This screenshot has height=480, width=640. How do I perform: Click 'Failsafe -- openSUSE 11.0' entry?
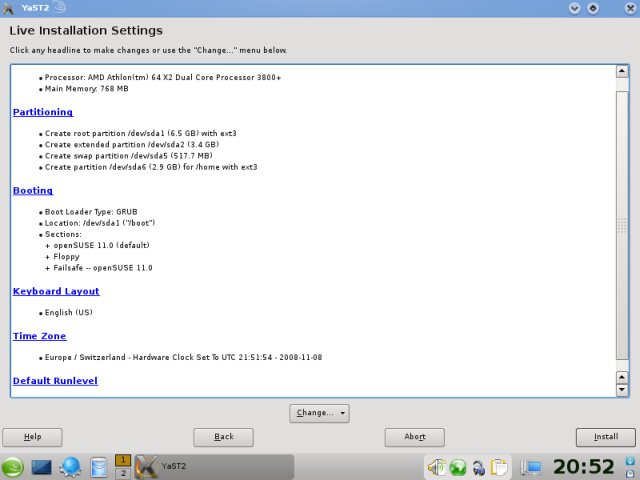point(103,268)
